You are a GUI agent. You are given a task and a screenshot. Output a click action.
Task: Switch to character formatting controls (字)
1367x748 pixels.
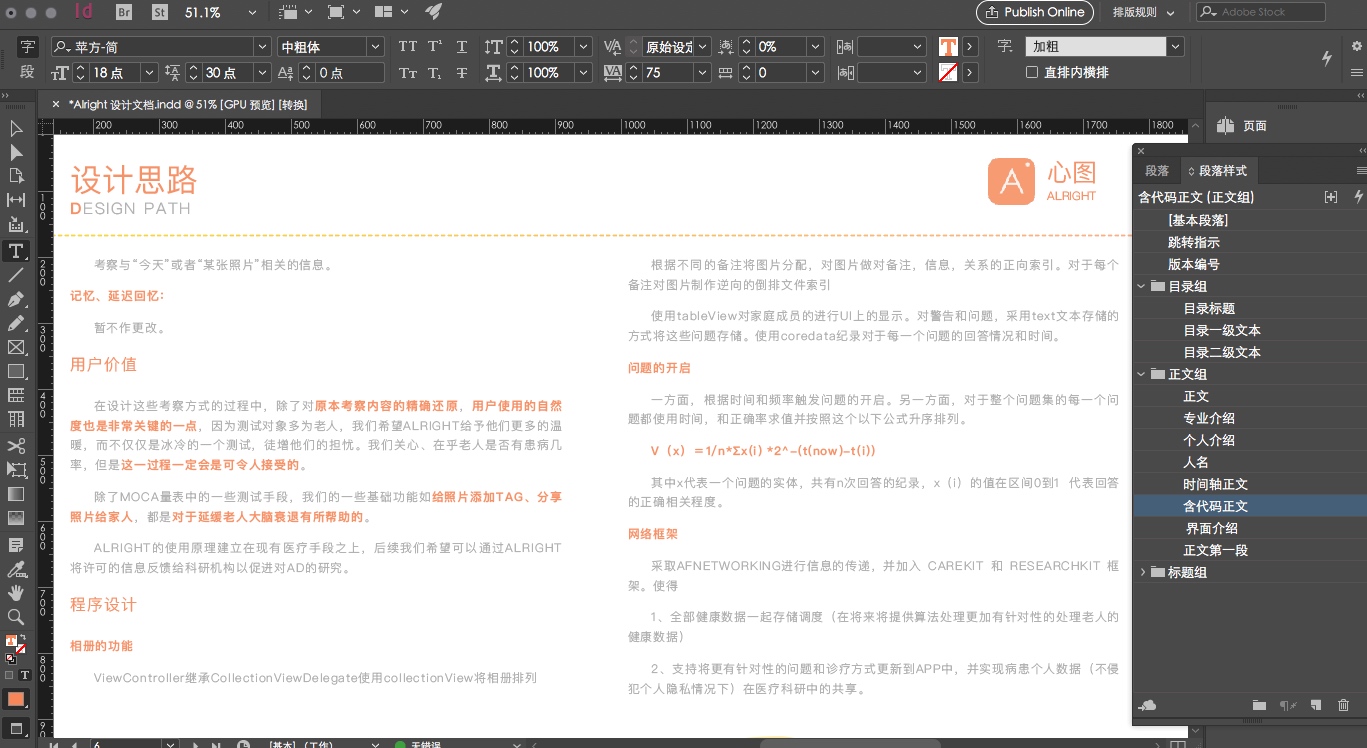pos(27,46)
